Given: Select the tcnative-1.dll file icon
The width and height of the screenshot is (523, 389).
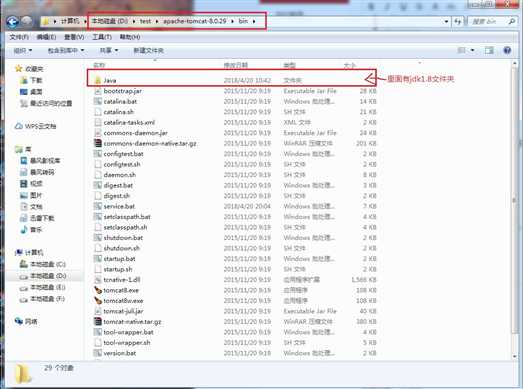Looking at the screenshot, I should 98,280.
